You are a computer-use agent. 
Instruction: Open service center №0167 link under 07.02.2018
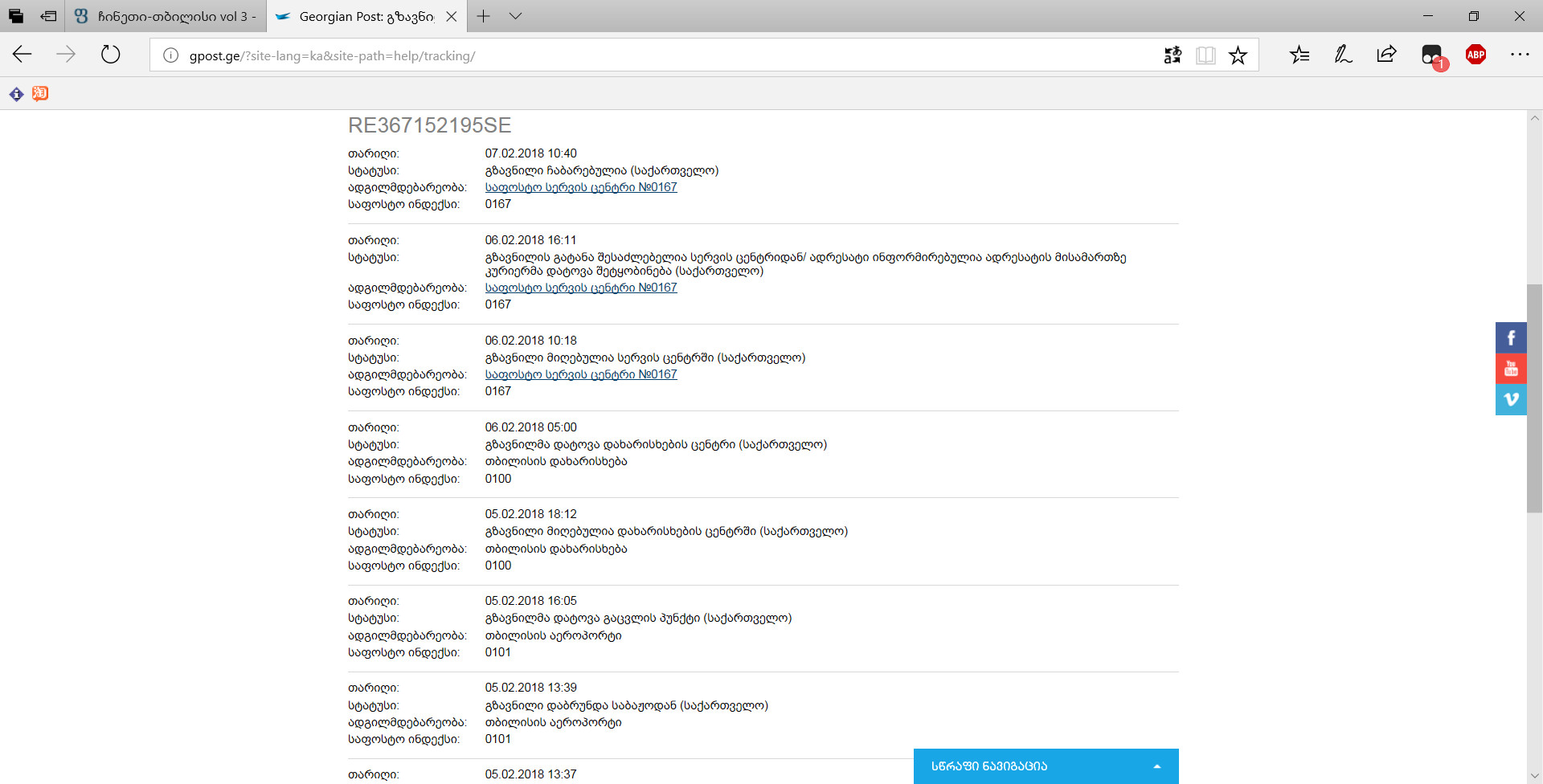click(x=581, y=187)
